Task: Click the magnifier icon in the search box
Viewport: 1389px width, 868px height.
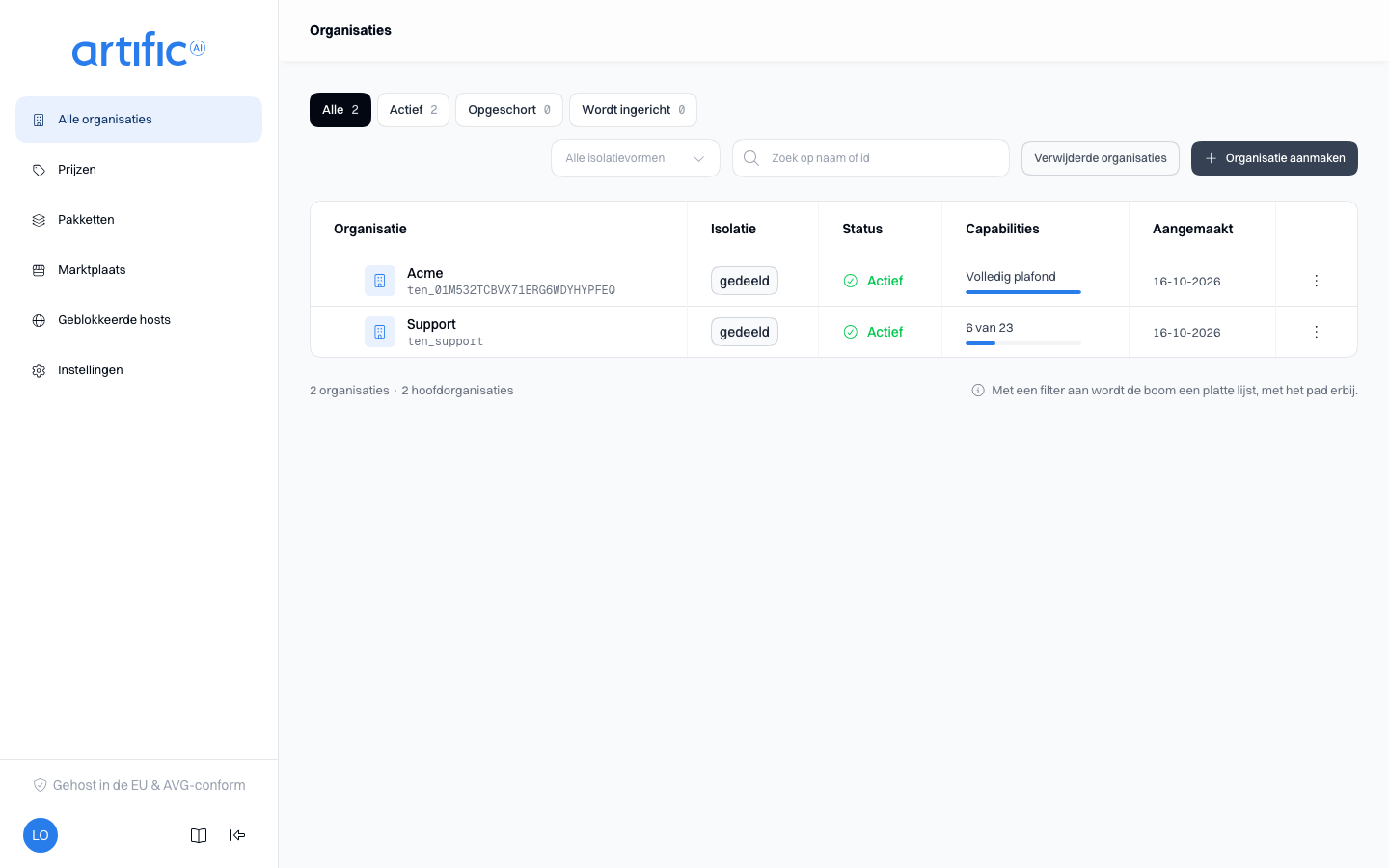Action: 751,158
